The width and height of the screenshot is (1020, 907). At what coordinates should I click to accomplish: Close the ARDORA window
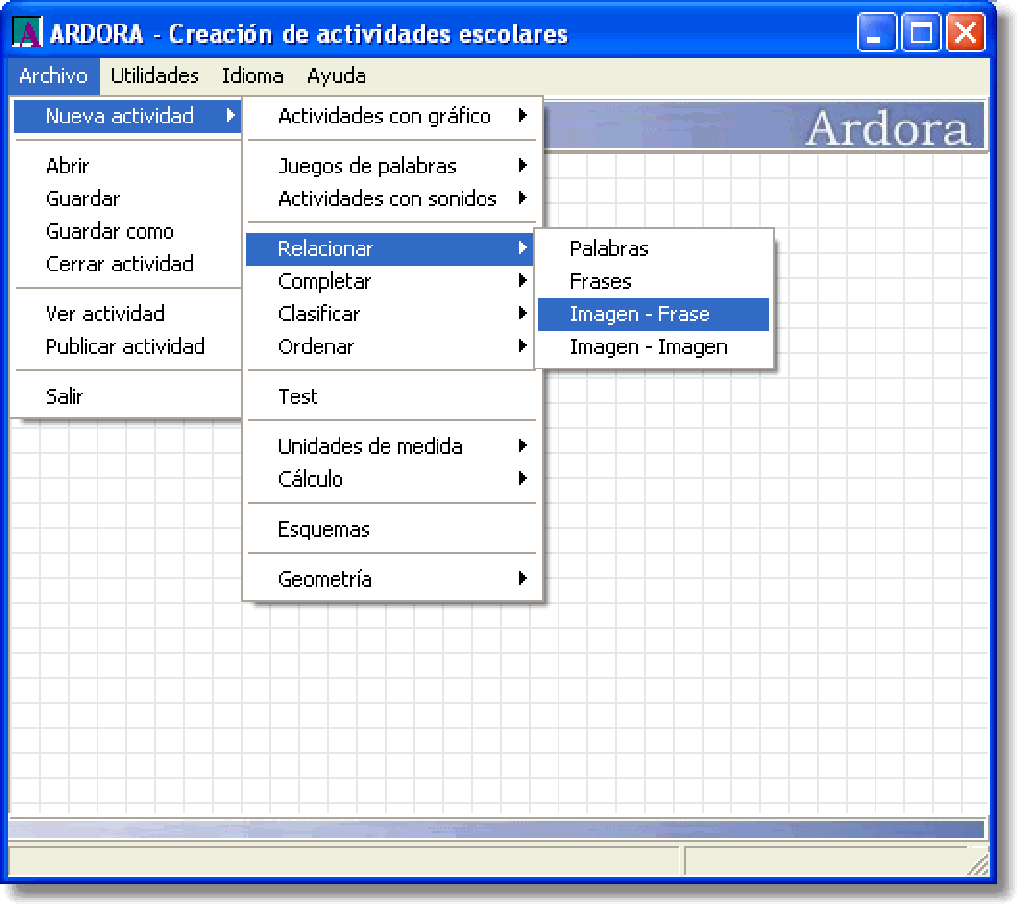tap(965, 32)
